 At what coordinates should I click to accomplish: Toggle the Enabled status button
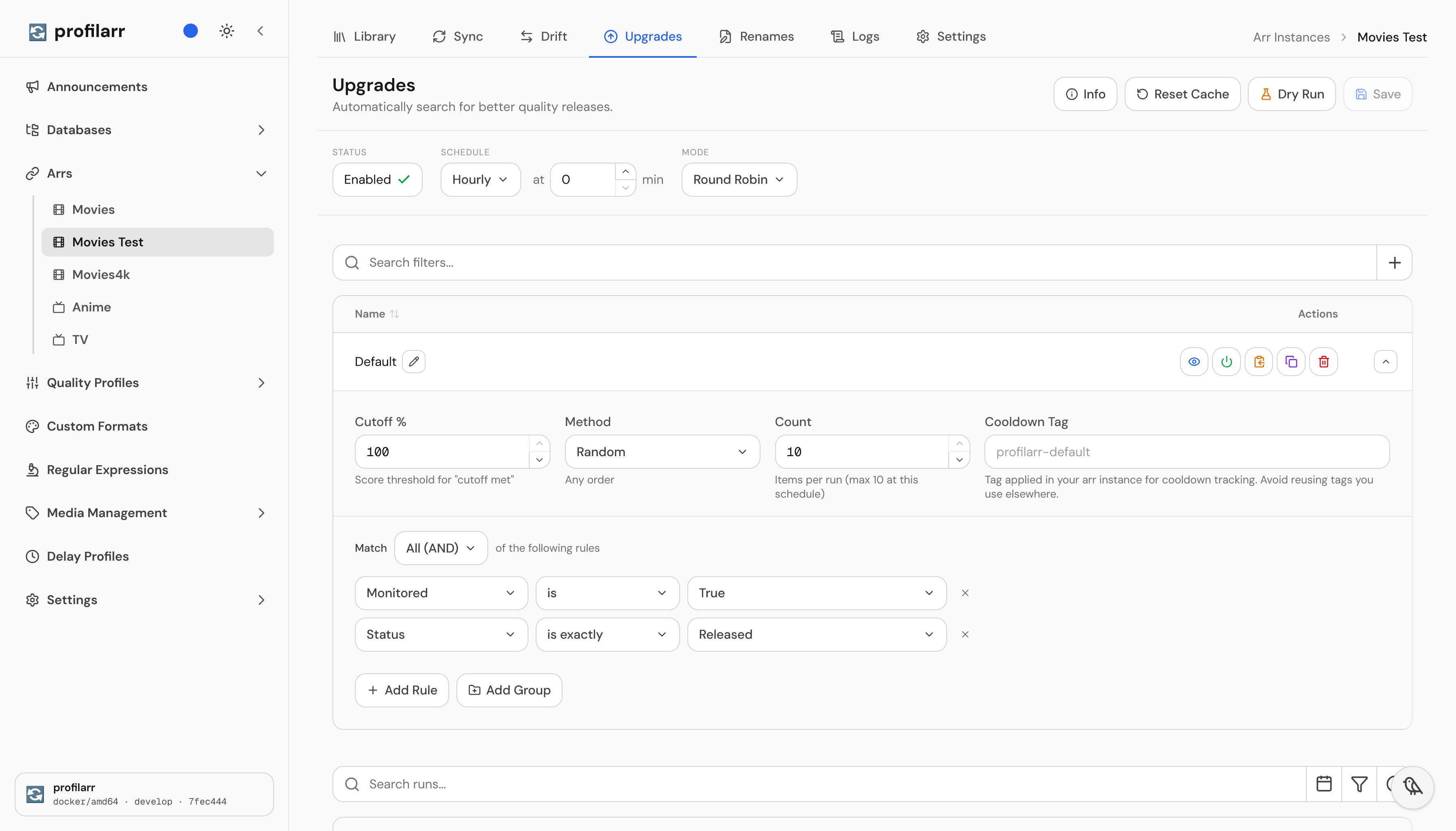377,180
